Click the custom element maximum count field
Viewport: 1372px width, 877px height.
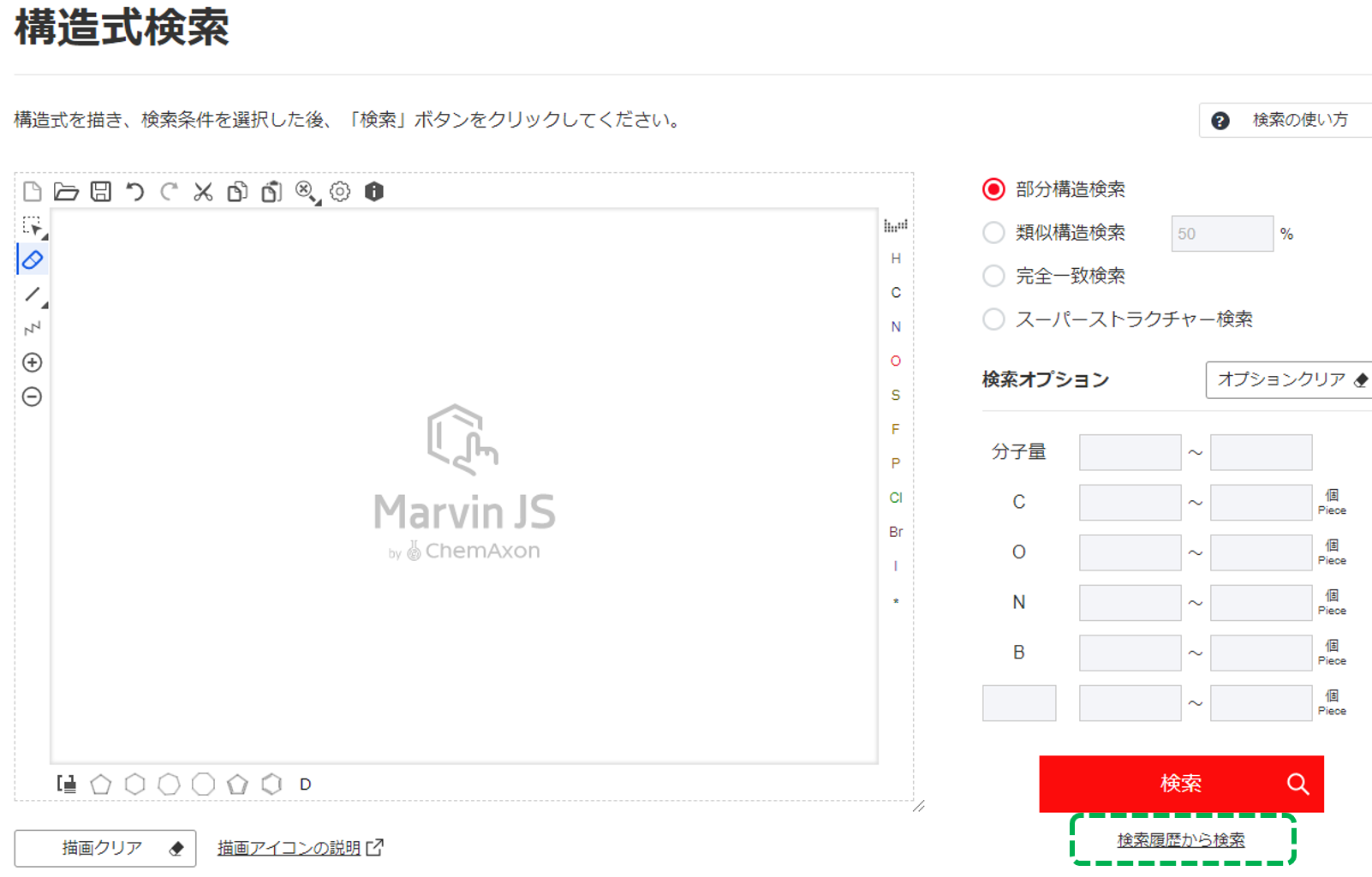click(x=1262, y=703)
